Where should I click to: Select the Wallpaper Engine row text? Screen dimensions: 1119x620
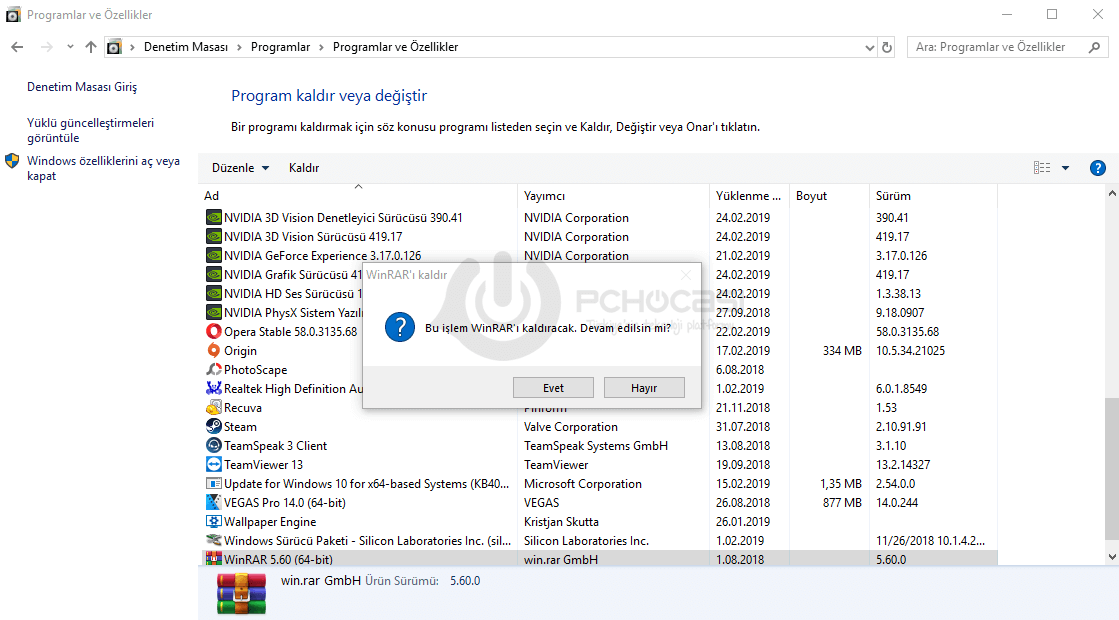click(x=270, y=522)
